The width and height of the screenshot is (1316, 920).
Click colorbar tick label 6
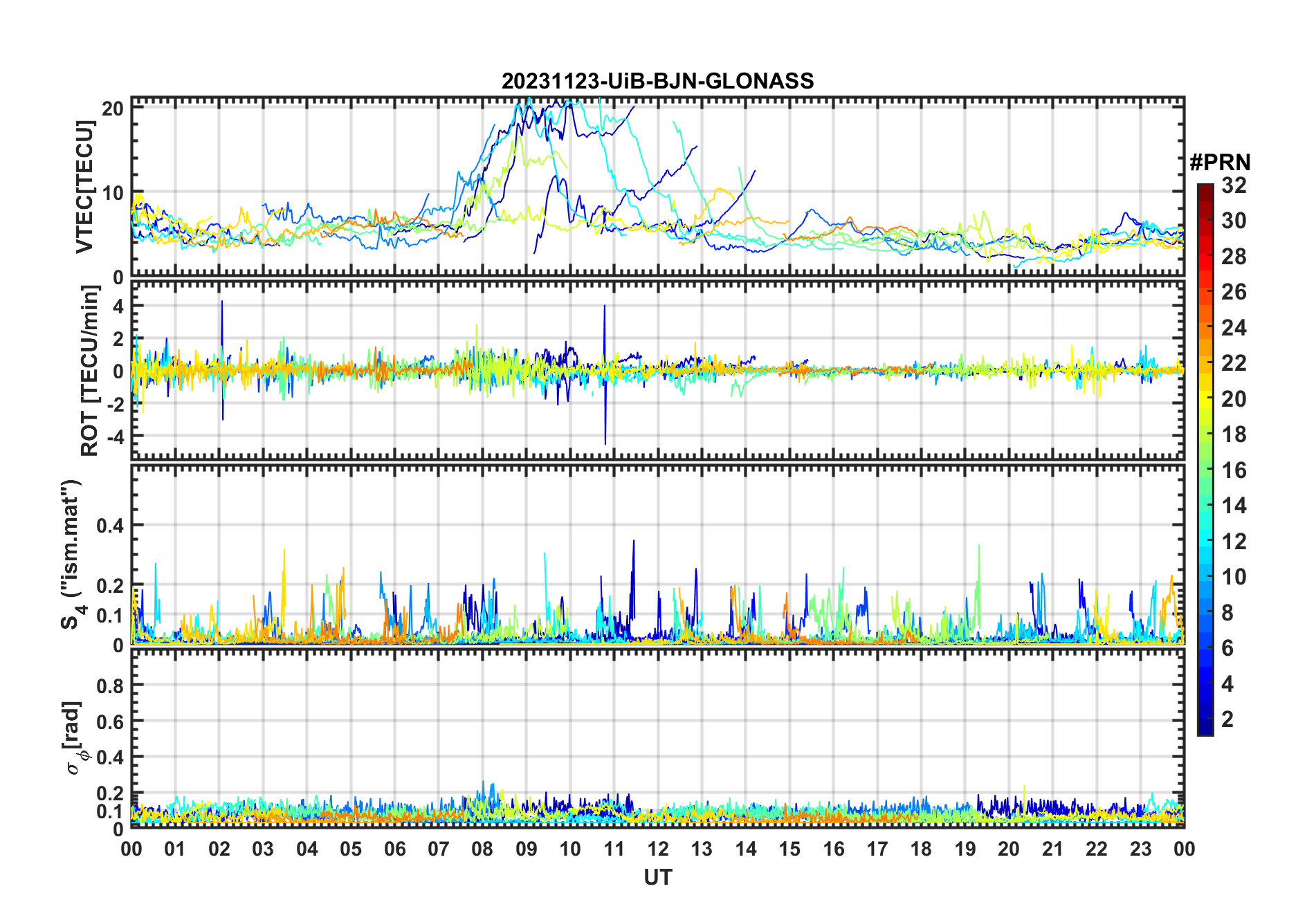1227,648
